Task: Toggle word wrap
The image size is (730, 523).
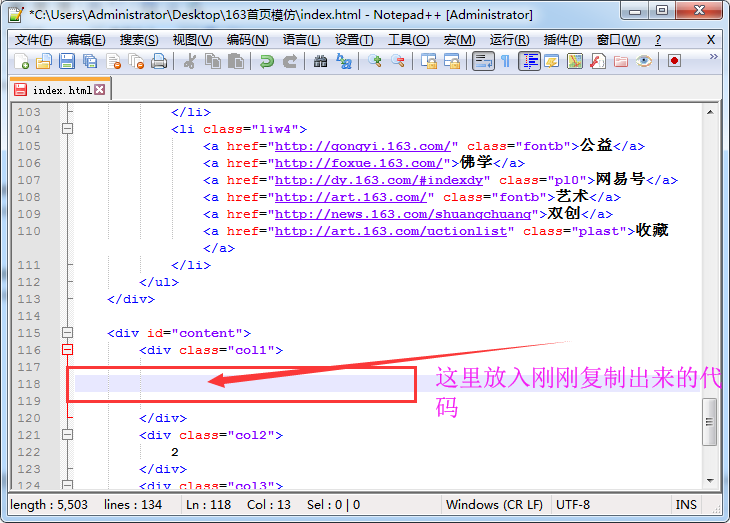Action: pyautogui.click(x=483, y=61)
